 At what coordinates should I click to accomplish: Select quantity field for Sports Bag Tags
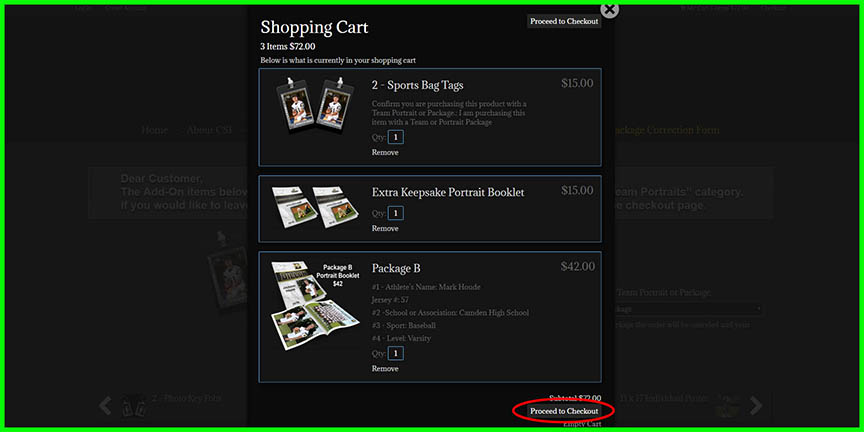[396, 137]
